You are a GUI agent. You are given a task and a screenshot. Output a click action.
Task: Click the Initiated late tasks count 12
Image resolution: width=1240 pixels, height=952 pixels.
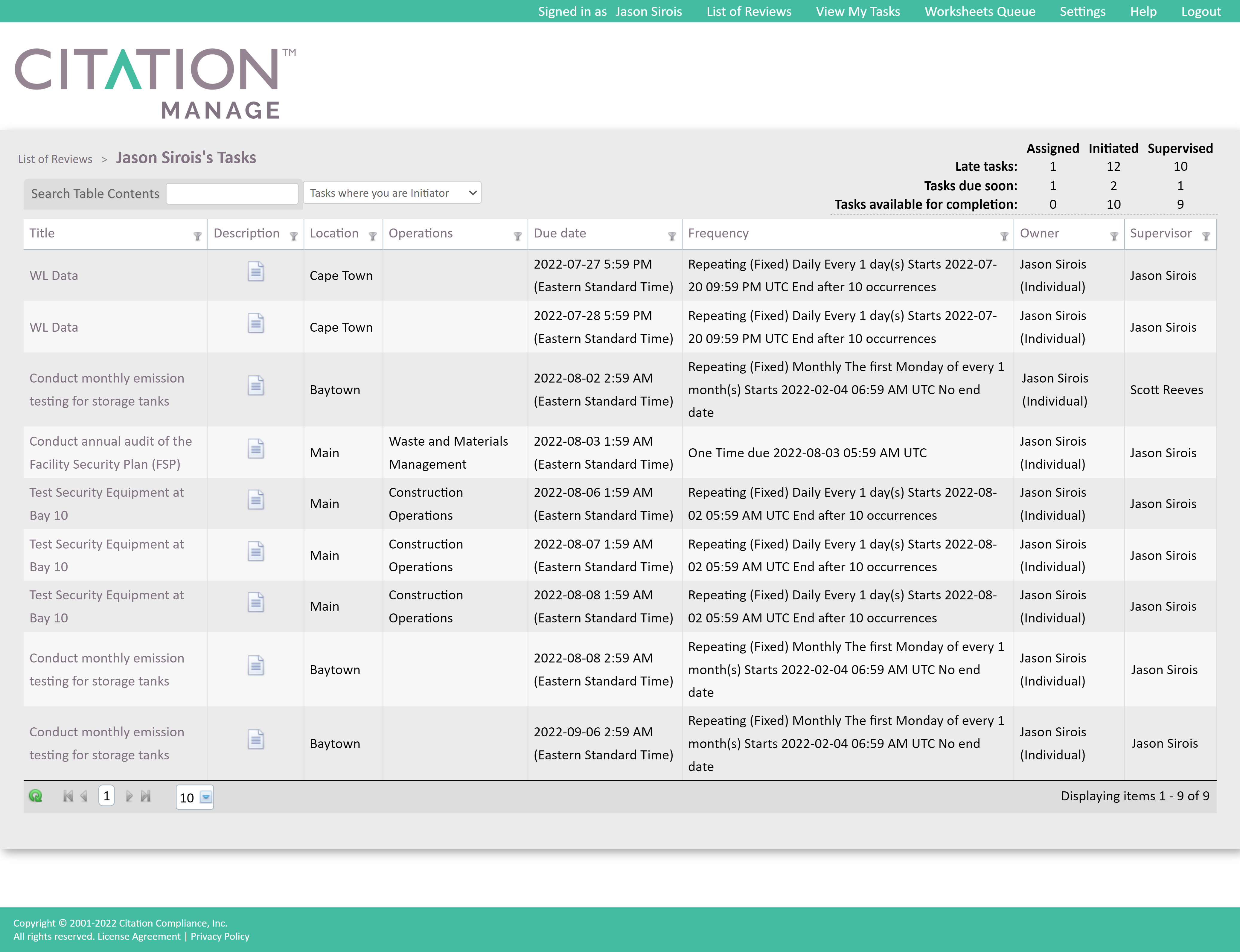click(1113, 167)
